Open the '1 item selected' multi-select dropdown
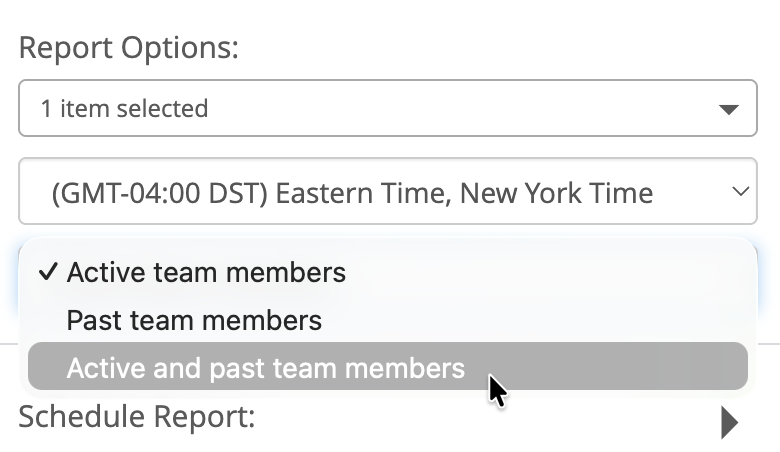This screenshot has width=780, height=452. (x=387, y=108)
